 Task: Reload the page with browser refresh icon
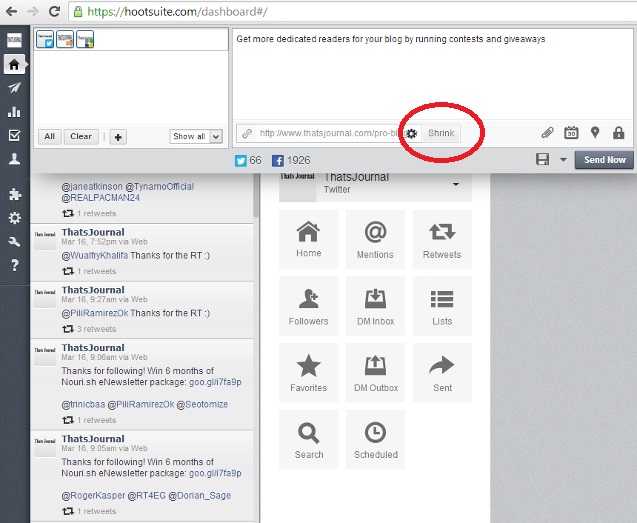54,11
